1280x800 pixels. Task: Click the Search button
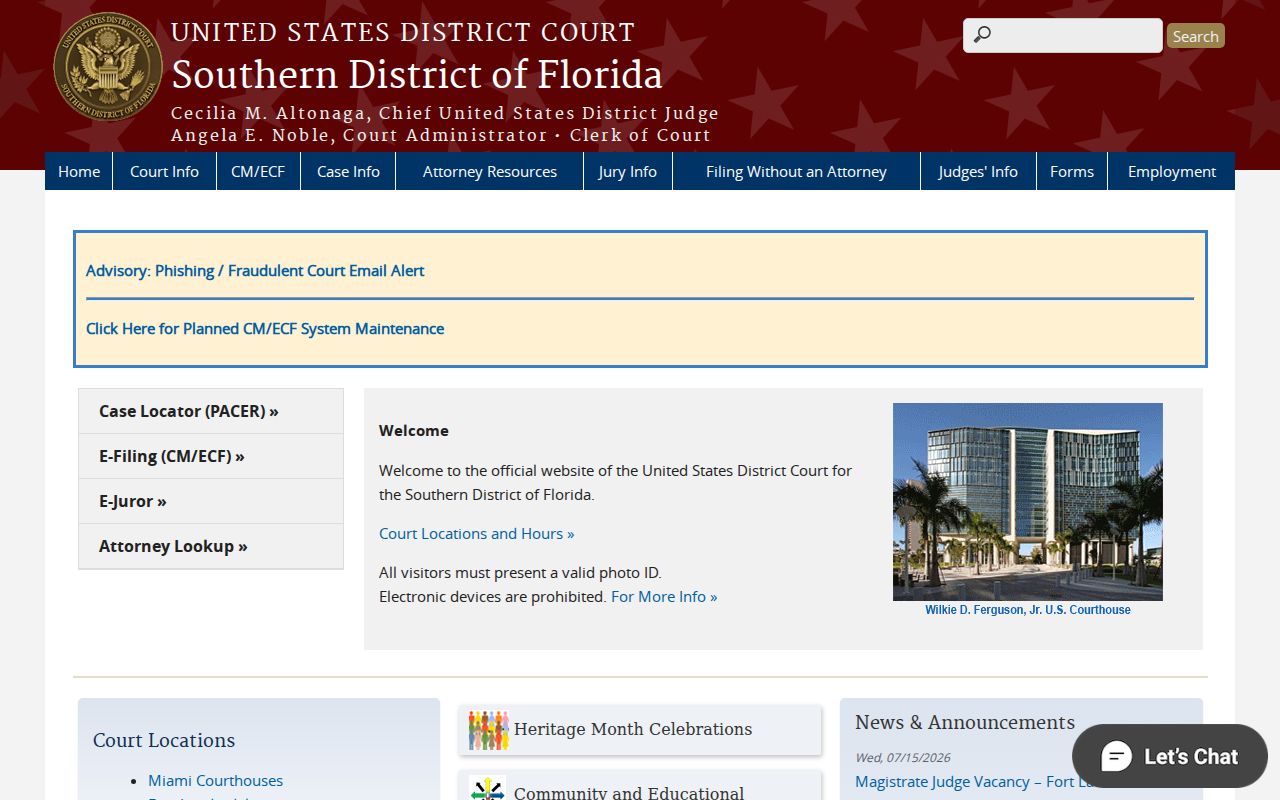tap(1195, 36)
